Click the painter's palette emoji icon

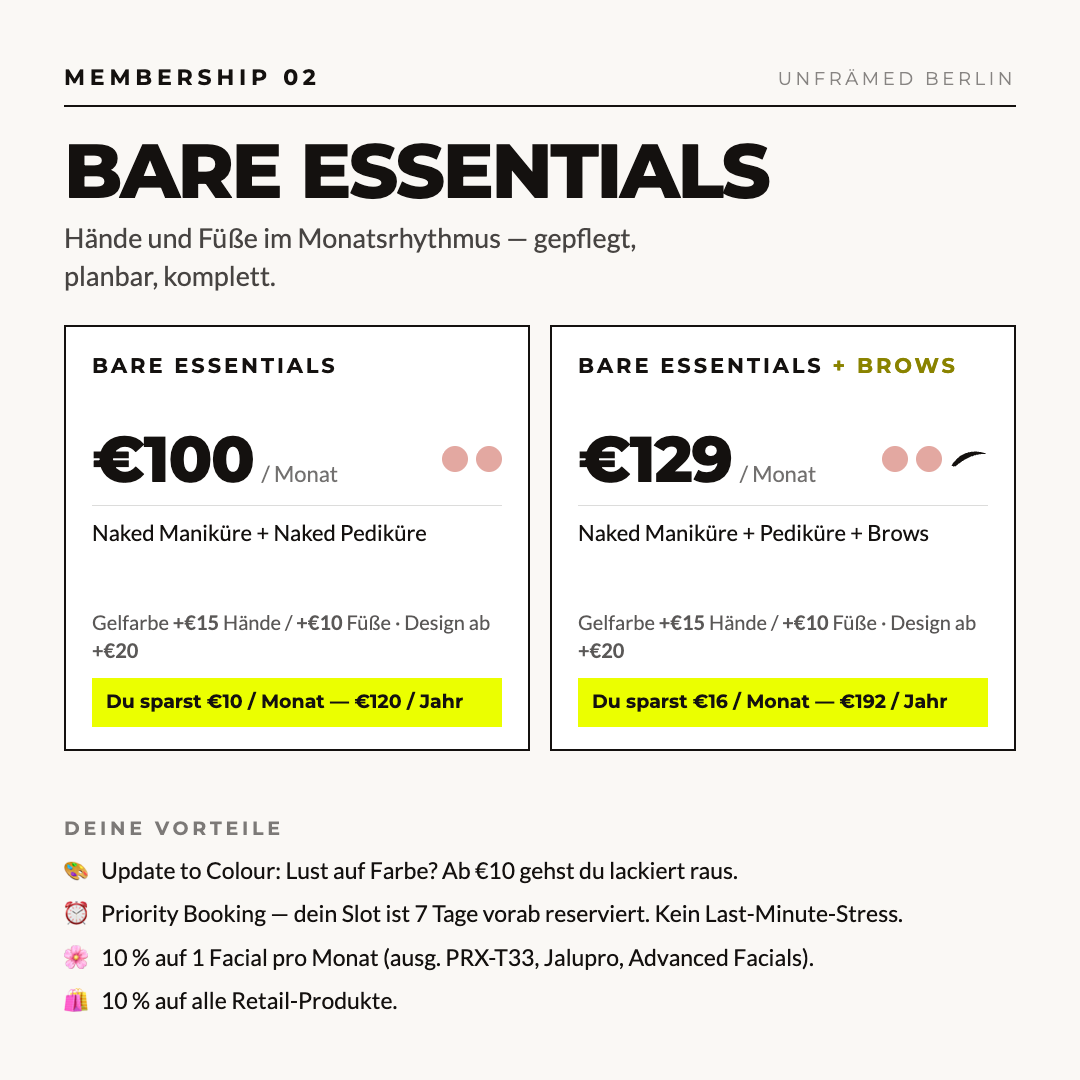(x=76, y=871)
